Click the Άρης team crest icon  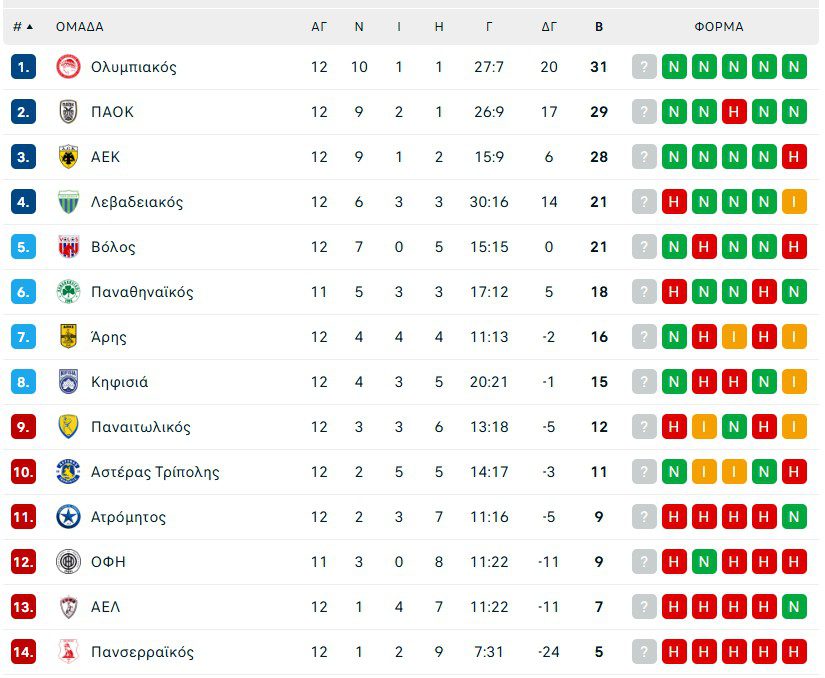tap(68, 337)
